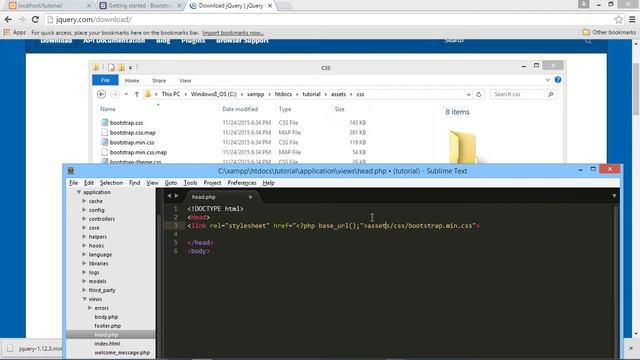The image size is (640, 360).
Task: Select bootstrap.css.map file row
Action: pos(233,133)
